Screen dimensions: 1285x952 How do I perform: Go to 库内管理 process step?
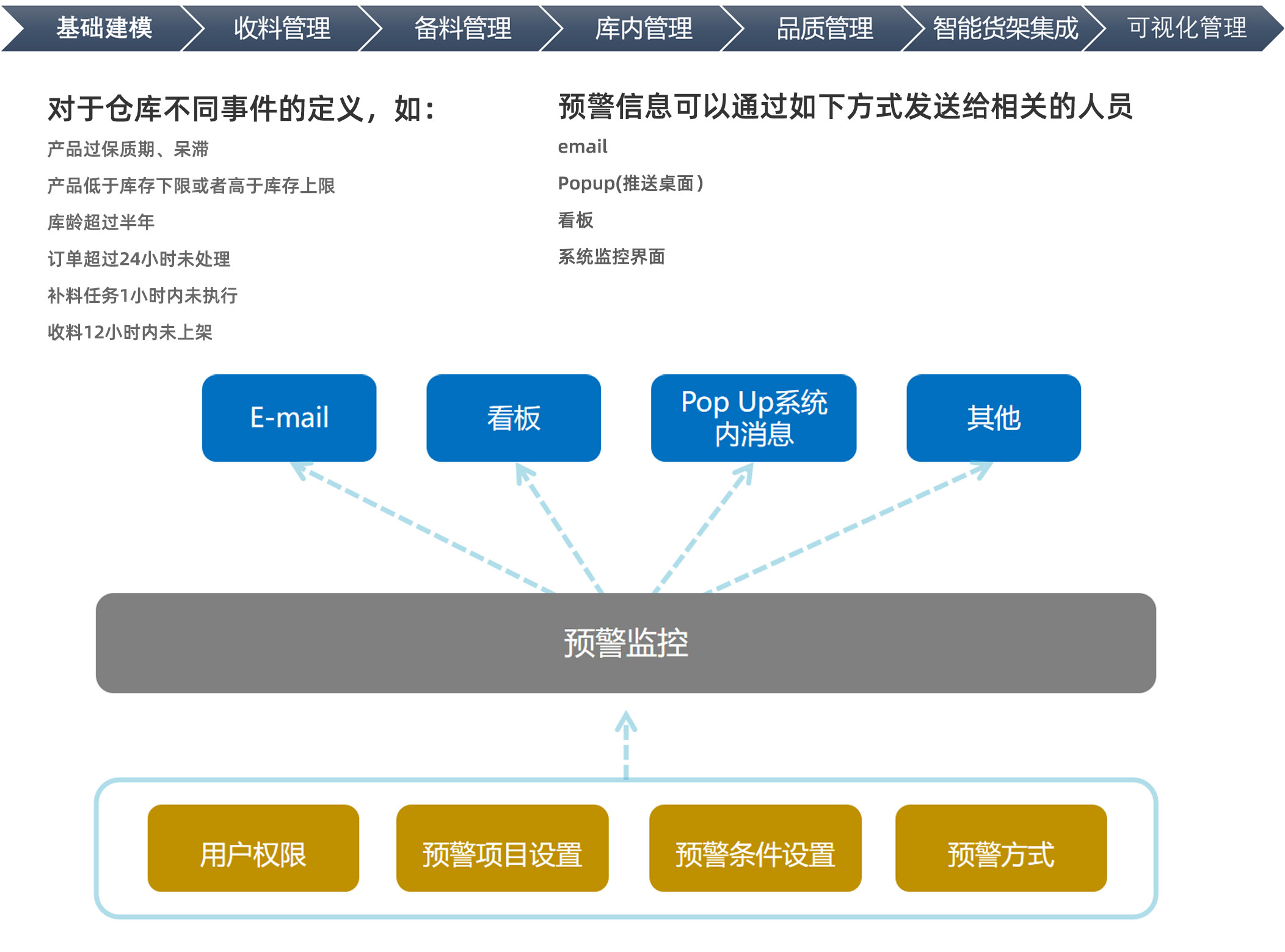pyautogui.click(x=643, y=28)
